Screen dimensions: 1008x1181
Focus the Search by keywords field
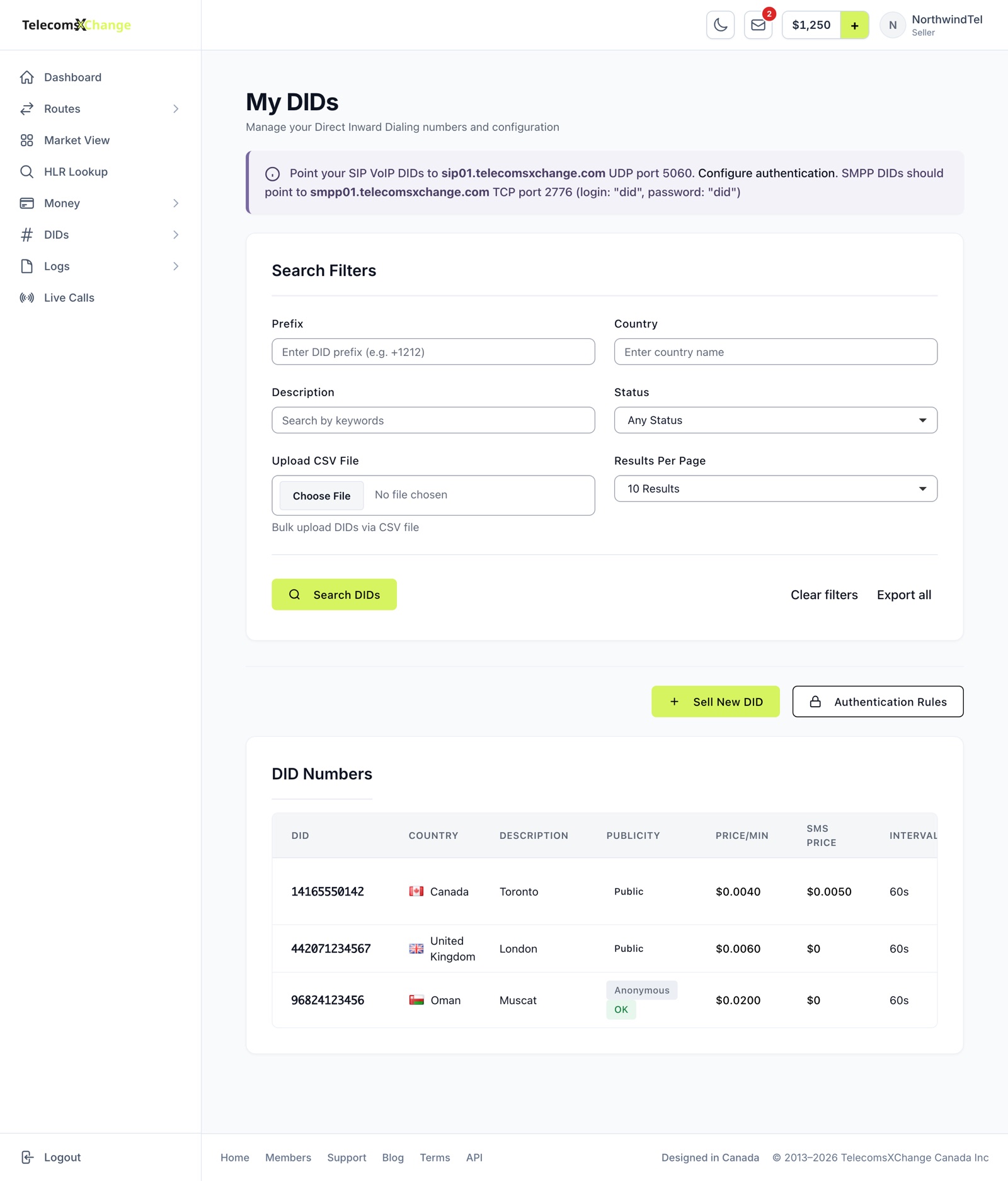point(433,420)
